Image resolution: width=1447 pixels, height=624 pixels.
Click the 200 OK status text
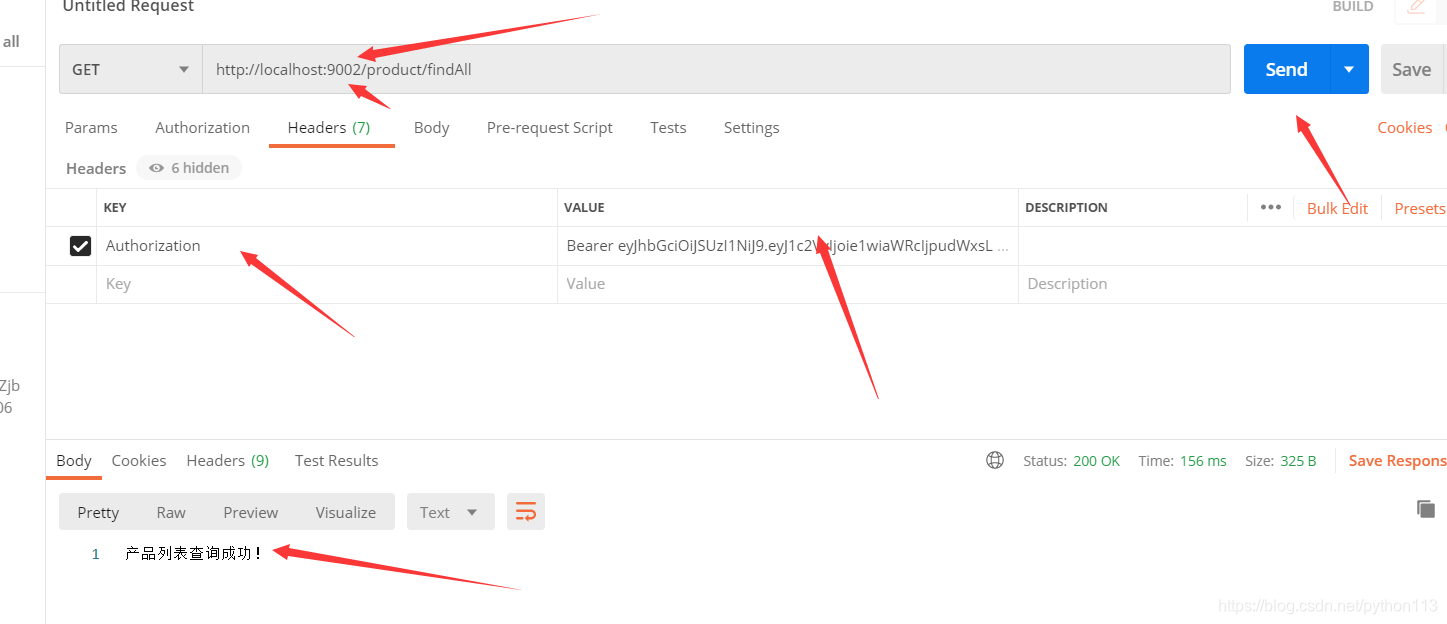tap(1096, 461)
